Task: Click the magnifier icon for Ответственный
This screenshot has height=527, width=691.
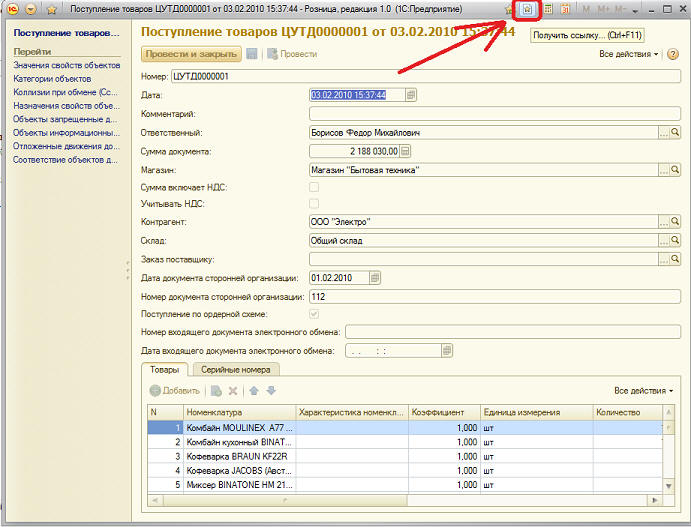Action: tap(675, 133)
